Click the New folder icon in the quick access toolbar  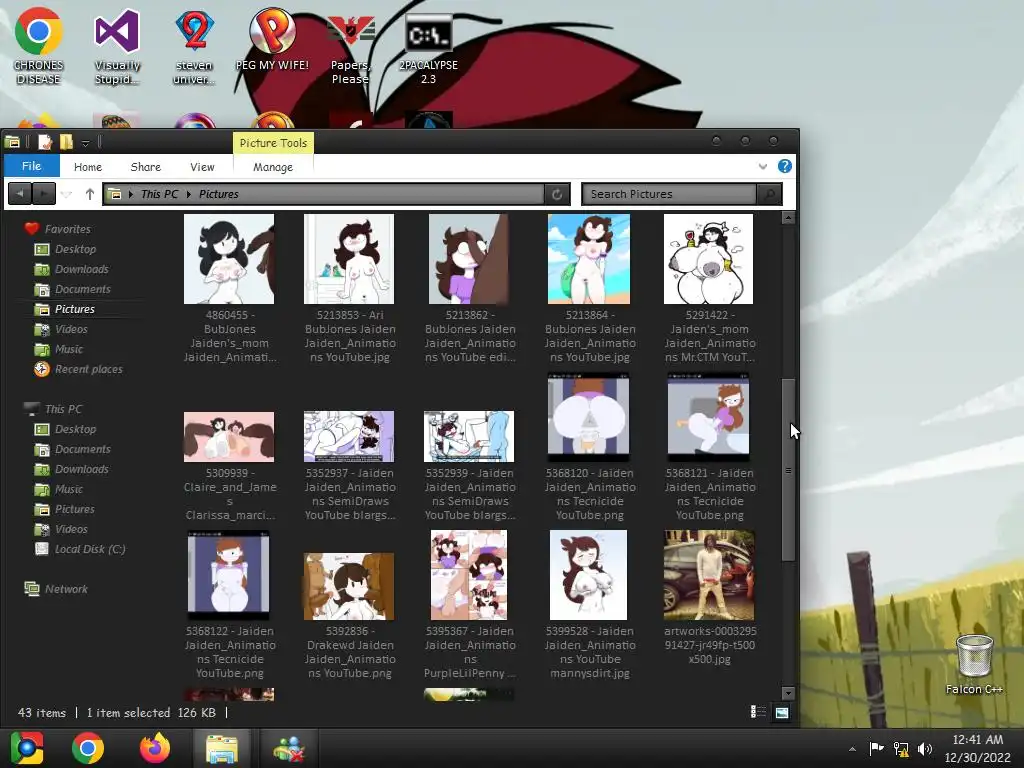(66, 142)
